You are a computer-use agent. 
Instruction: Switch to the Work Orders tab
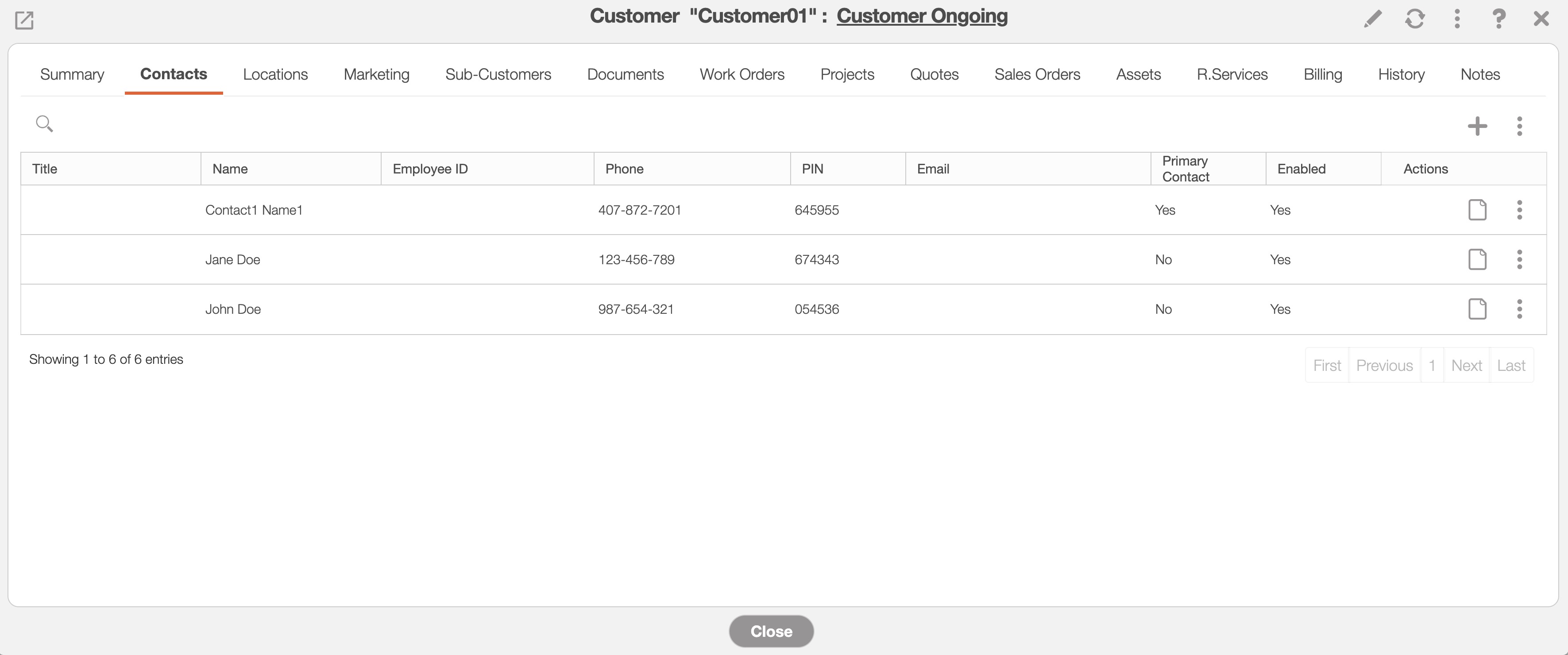coord(742,74)
